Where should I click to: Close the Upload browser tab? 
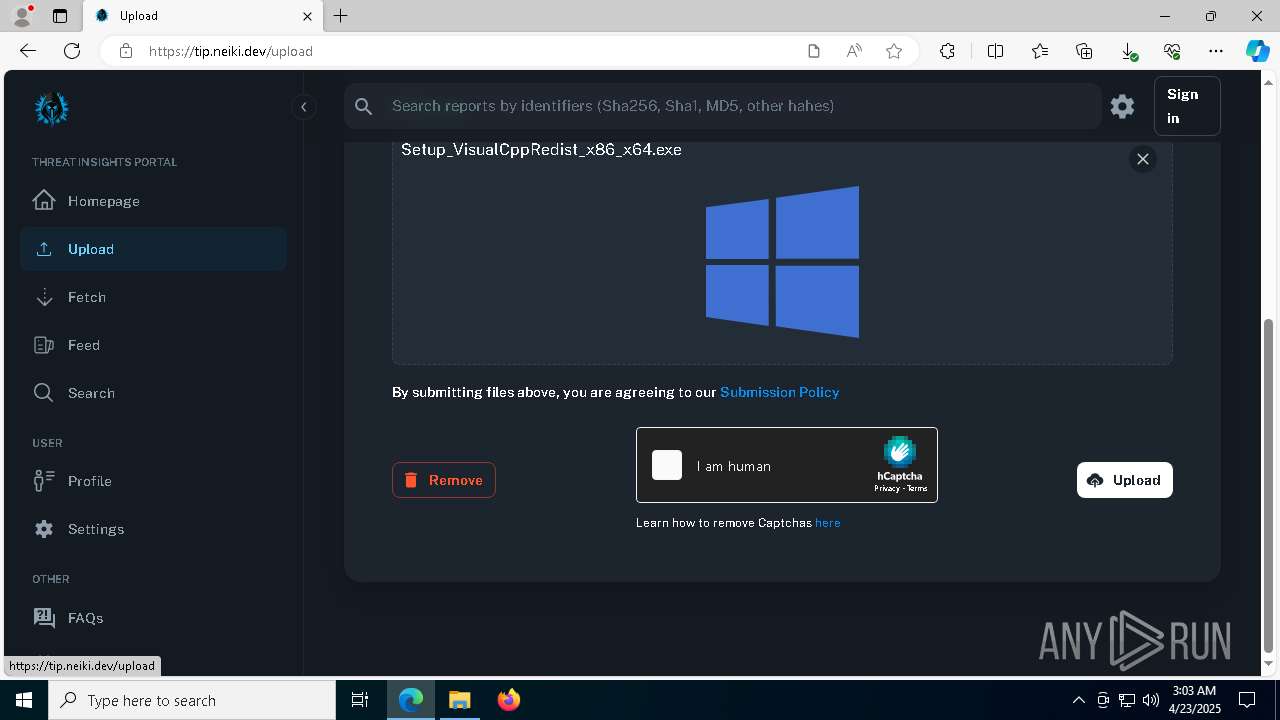[308, 16]
